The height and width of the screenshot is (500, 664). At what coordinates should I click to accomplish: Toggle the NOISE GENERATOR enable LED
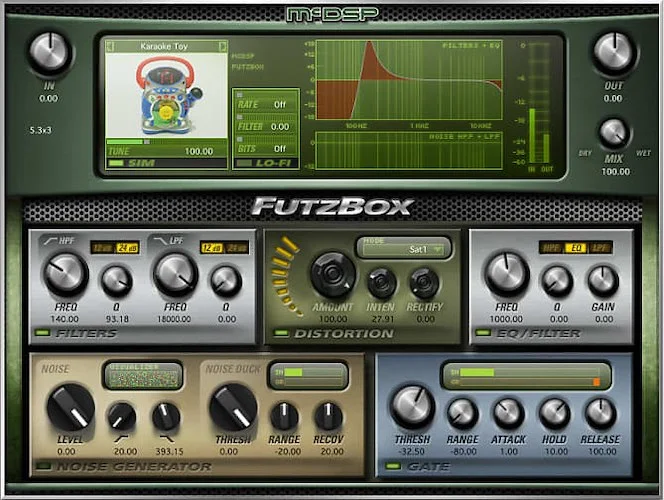tap(43, 466)
